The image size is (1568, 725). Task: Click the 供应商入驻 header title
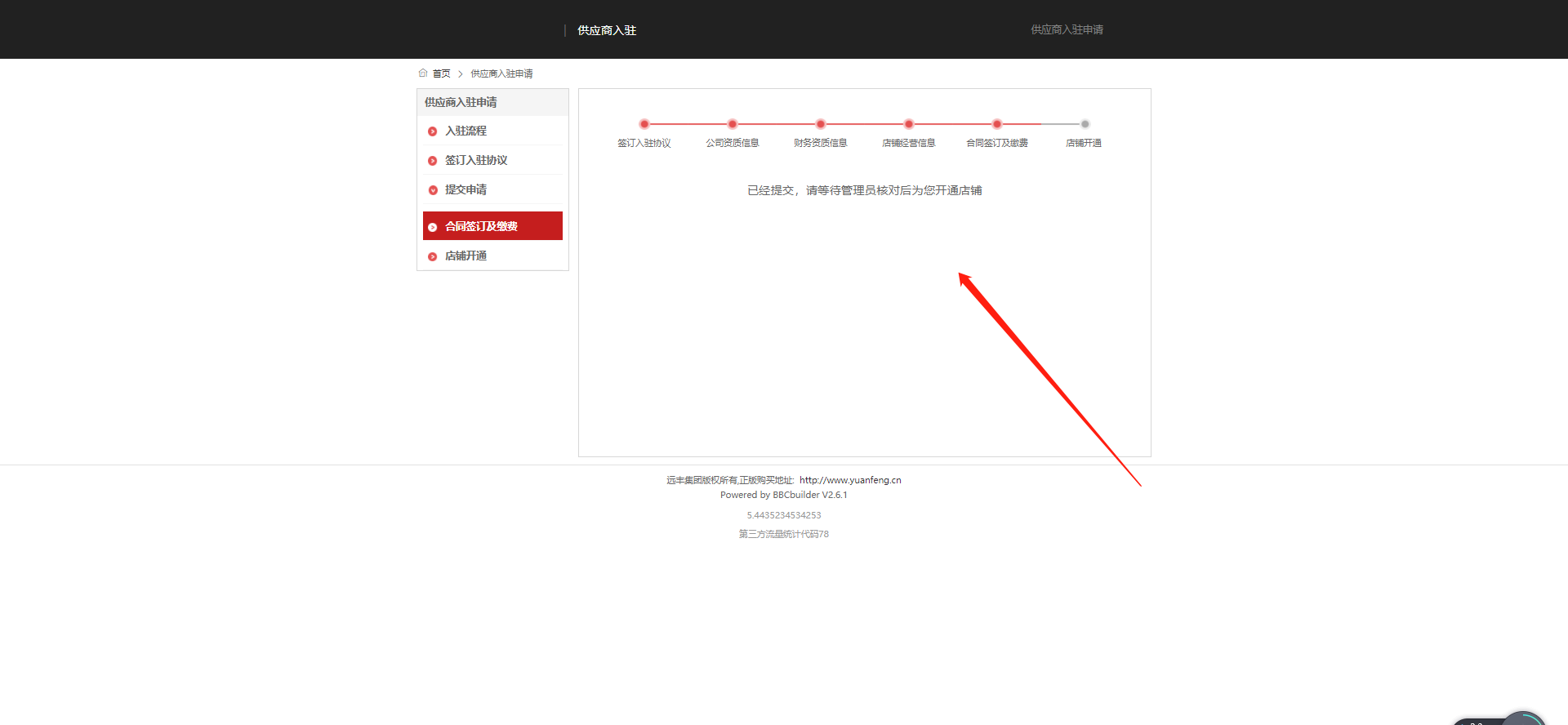pyautogui.click(x=607, y=30)
